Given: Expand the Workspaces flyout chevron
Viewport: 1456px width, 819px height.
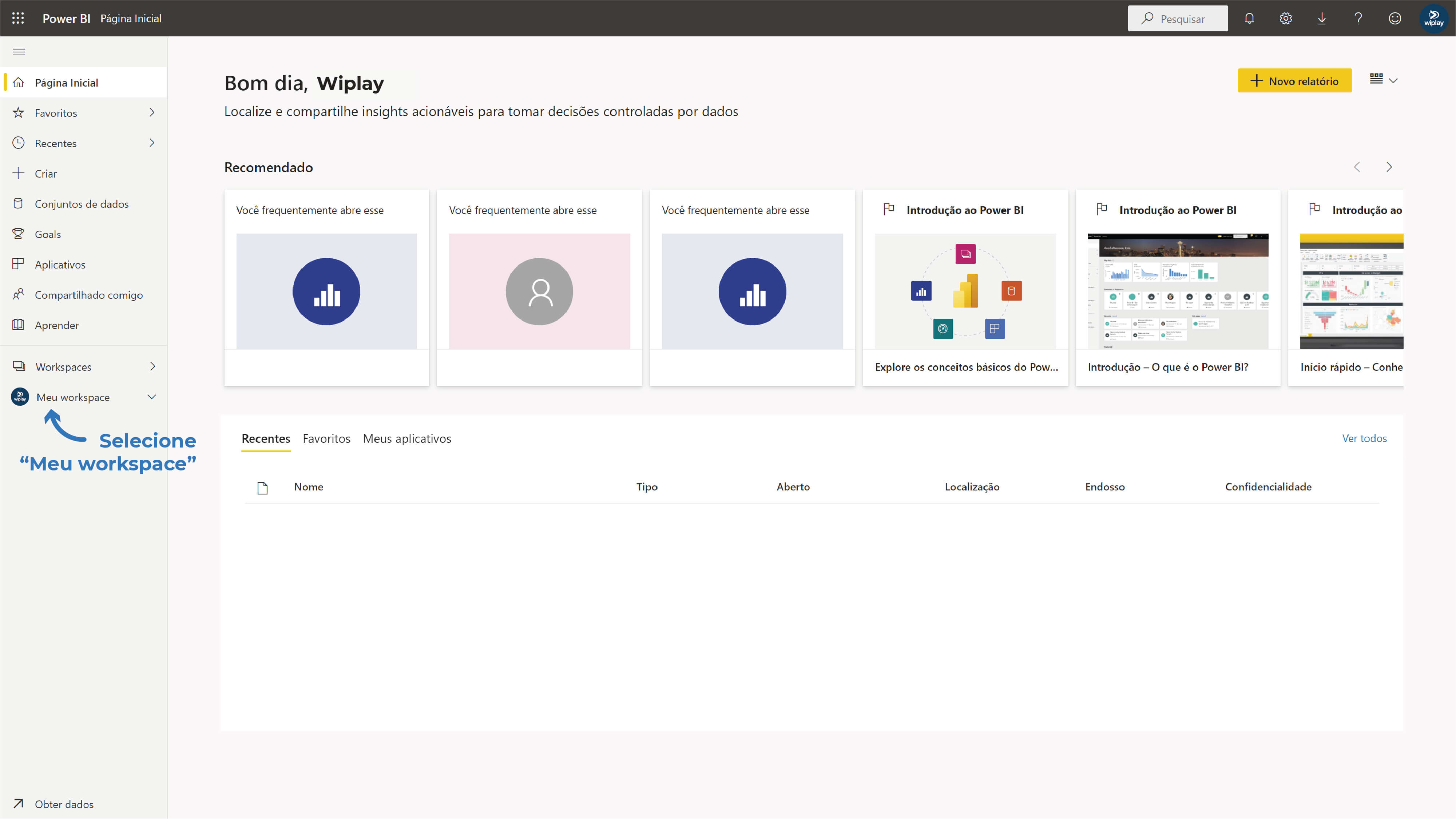Looking at the screenshot, I should click(x=152, y=366).
